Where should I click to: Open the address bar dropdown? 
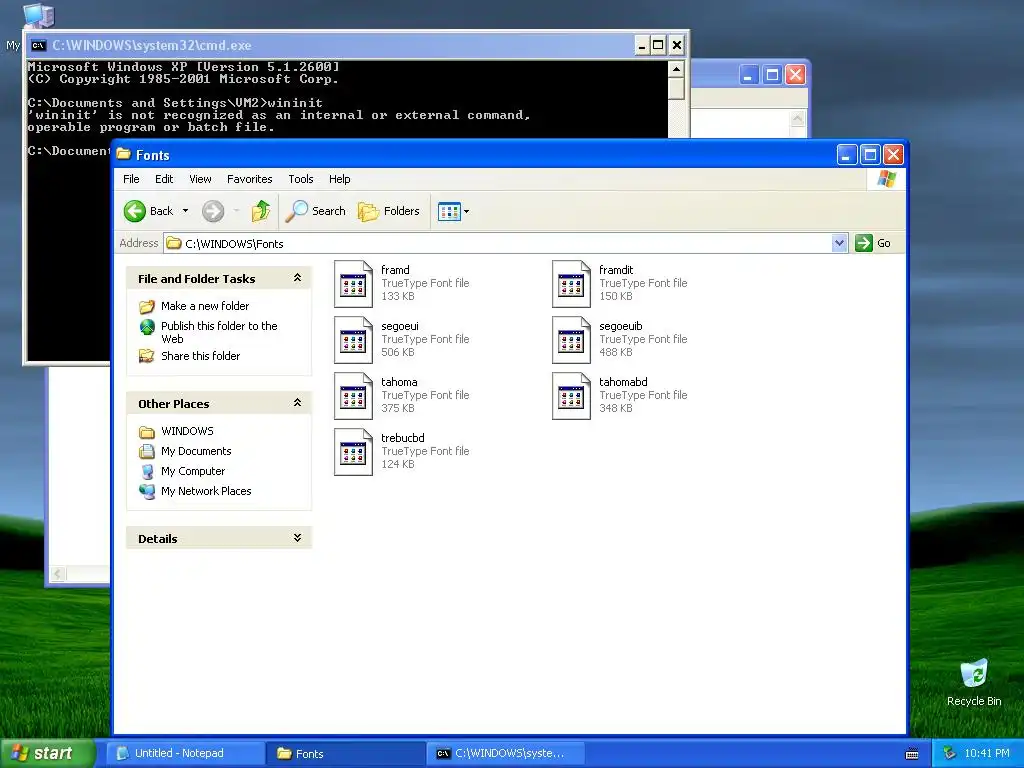click(839, 243)
